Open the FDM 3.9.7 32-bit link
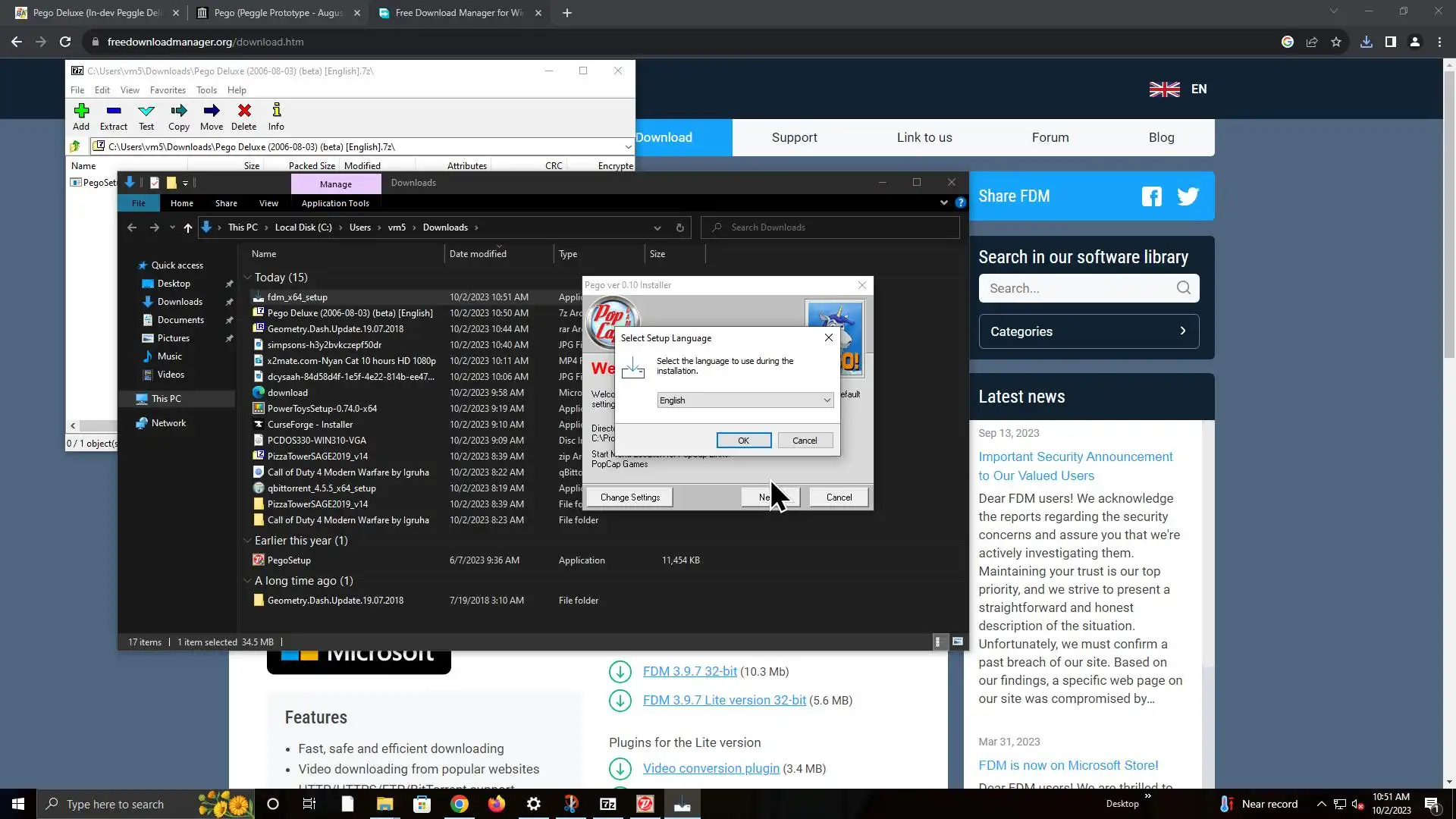This screenshot has width=1456, height=819. click(x=689, y=671)
